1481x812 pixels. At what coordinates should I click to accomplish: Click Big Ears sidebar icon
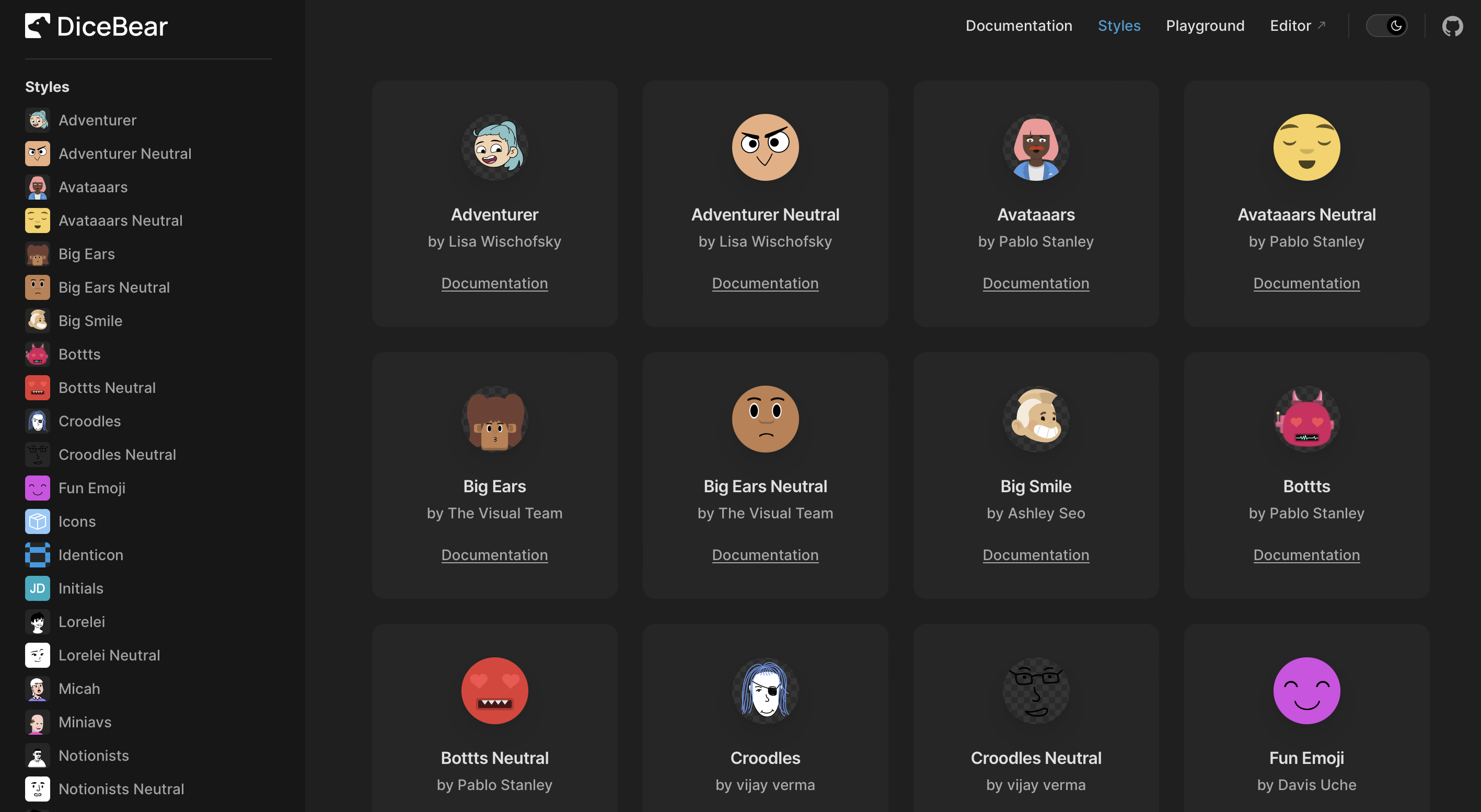[x=38, y=253]
